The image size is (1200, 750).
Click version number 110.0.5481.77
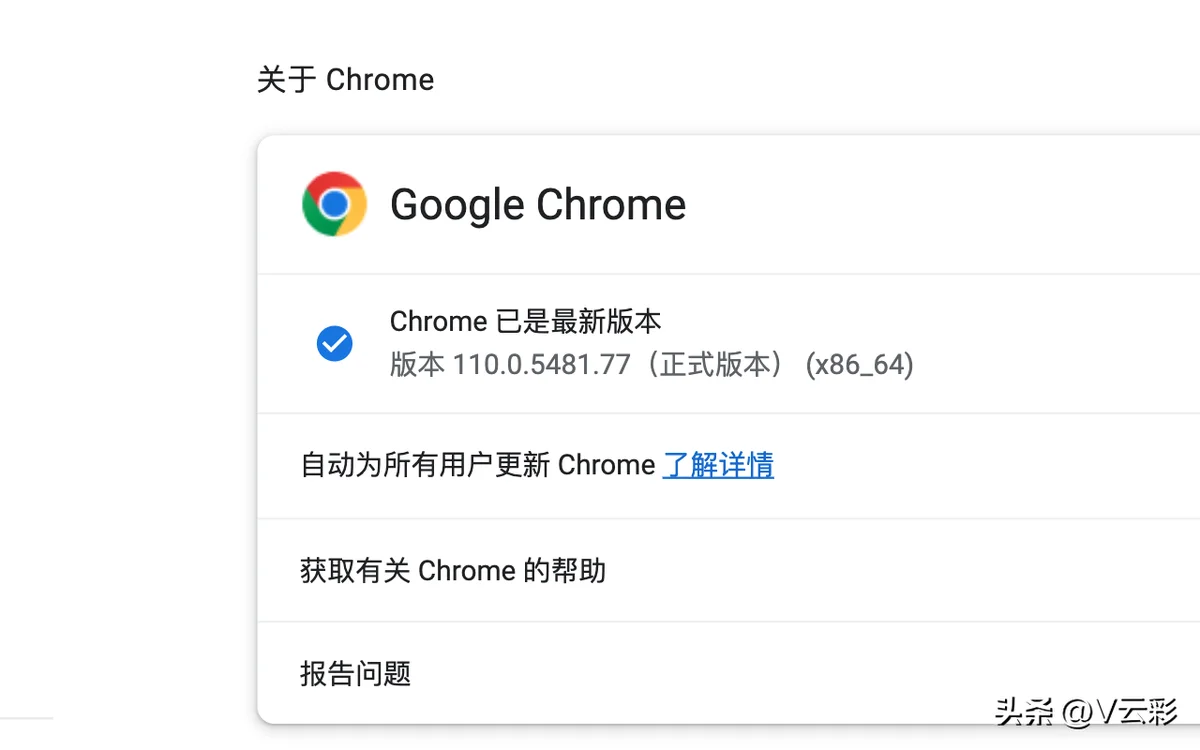tap(542, 365)
